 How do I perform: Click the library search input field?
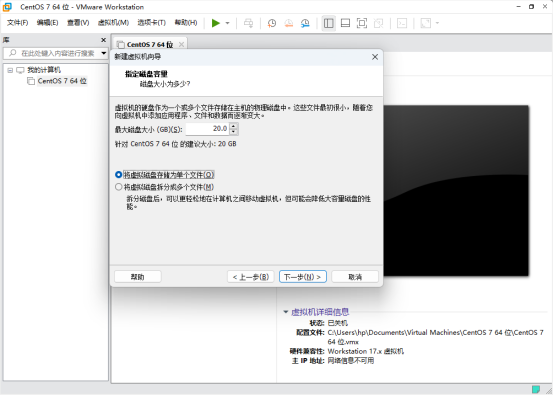(56, 53)
